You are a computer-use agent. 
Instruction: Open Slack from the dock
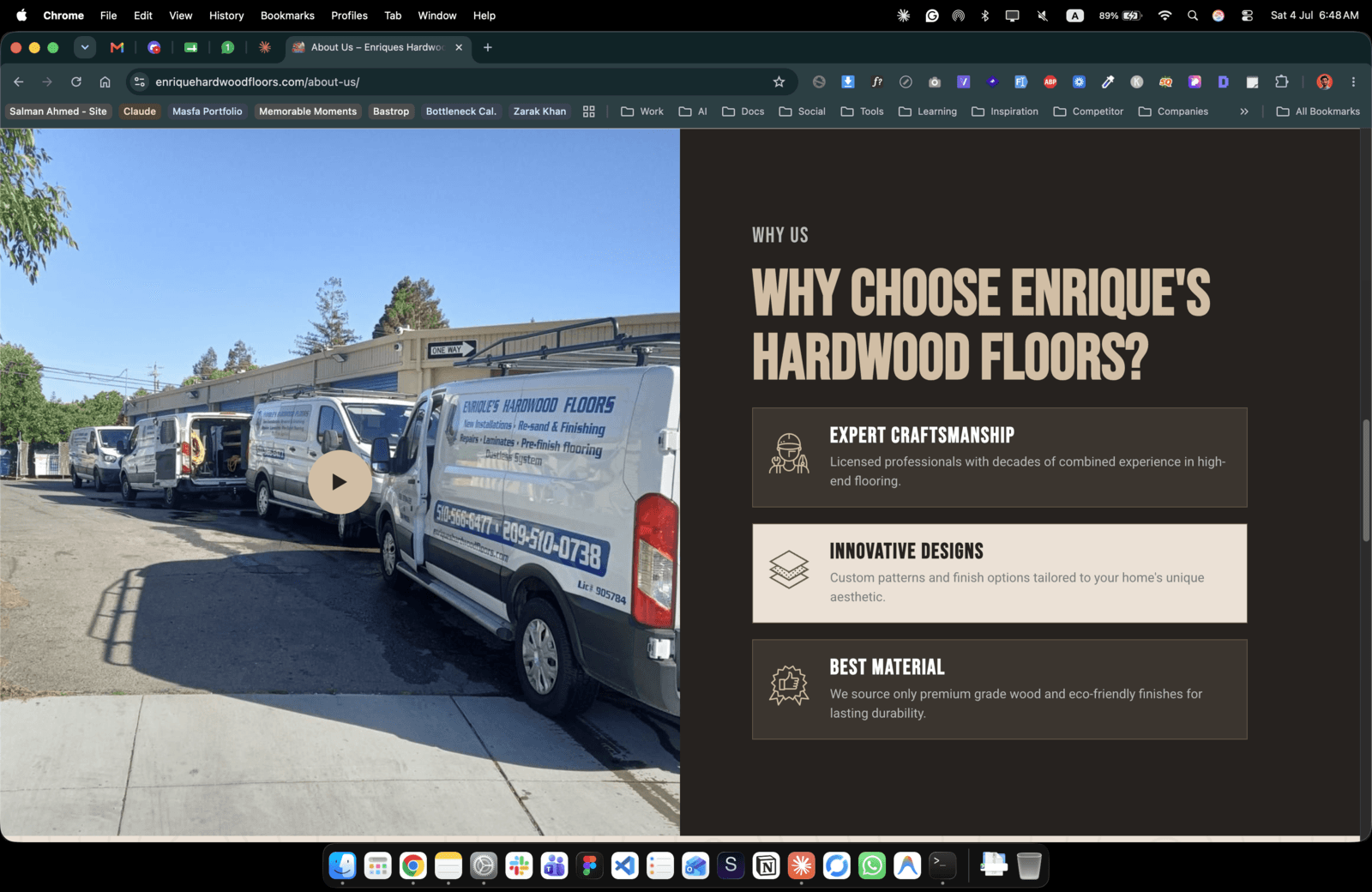[x=519, y=866]
